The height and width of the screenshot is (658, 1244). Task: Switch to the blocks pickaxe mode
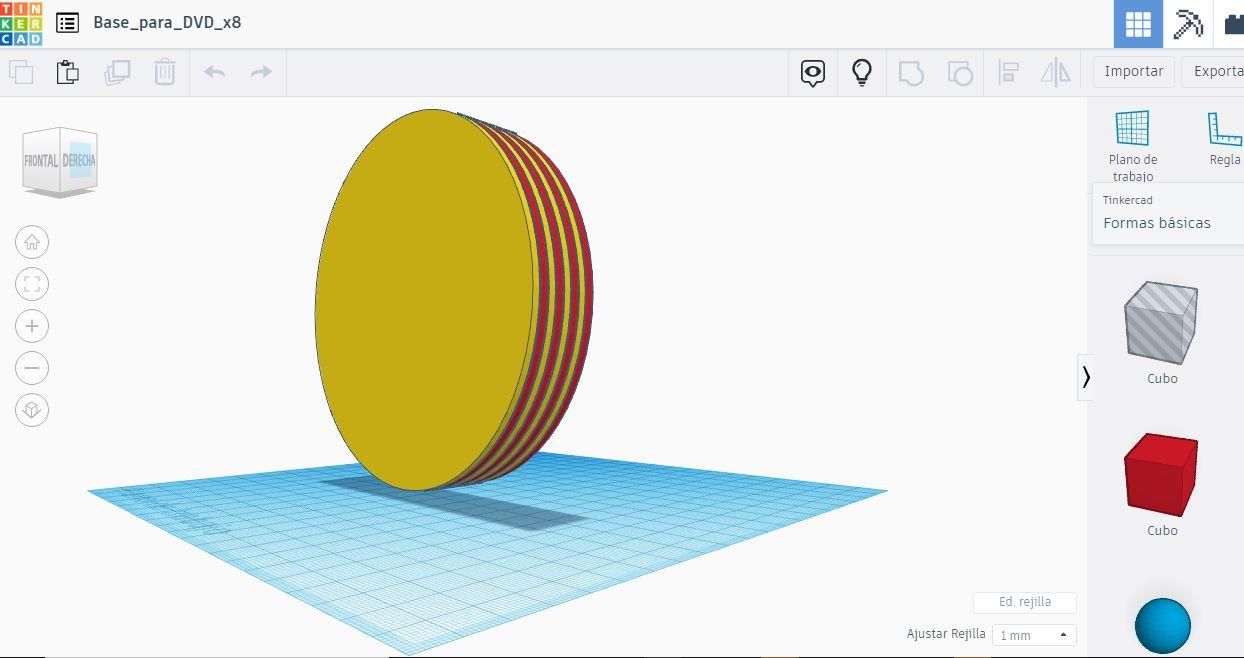(x=1188, y=24)
